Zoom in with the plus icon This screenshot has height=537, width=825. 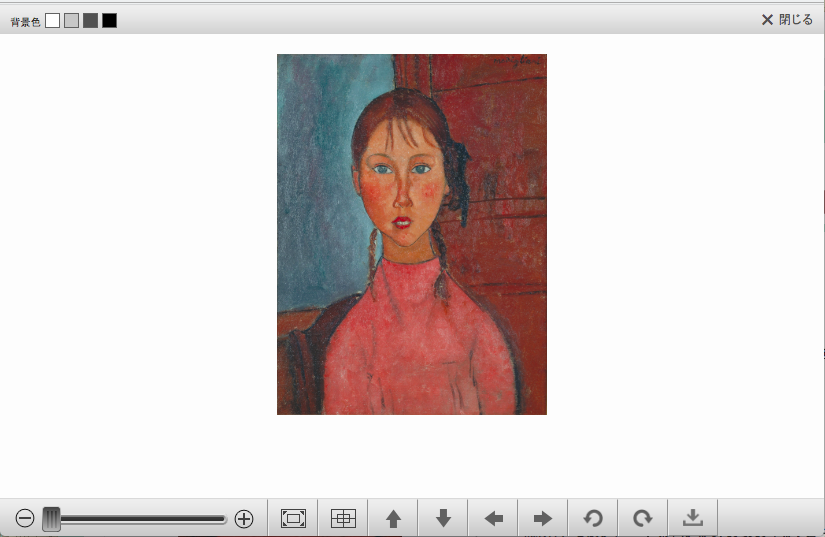[x=244, y=519]
